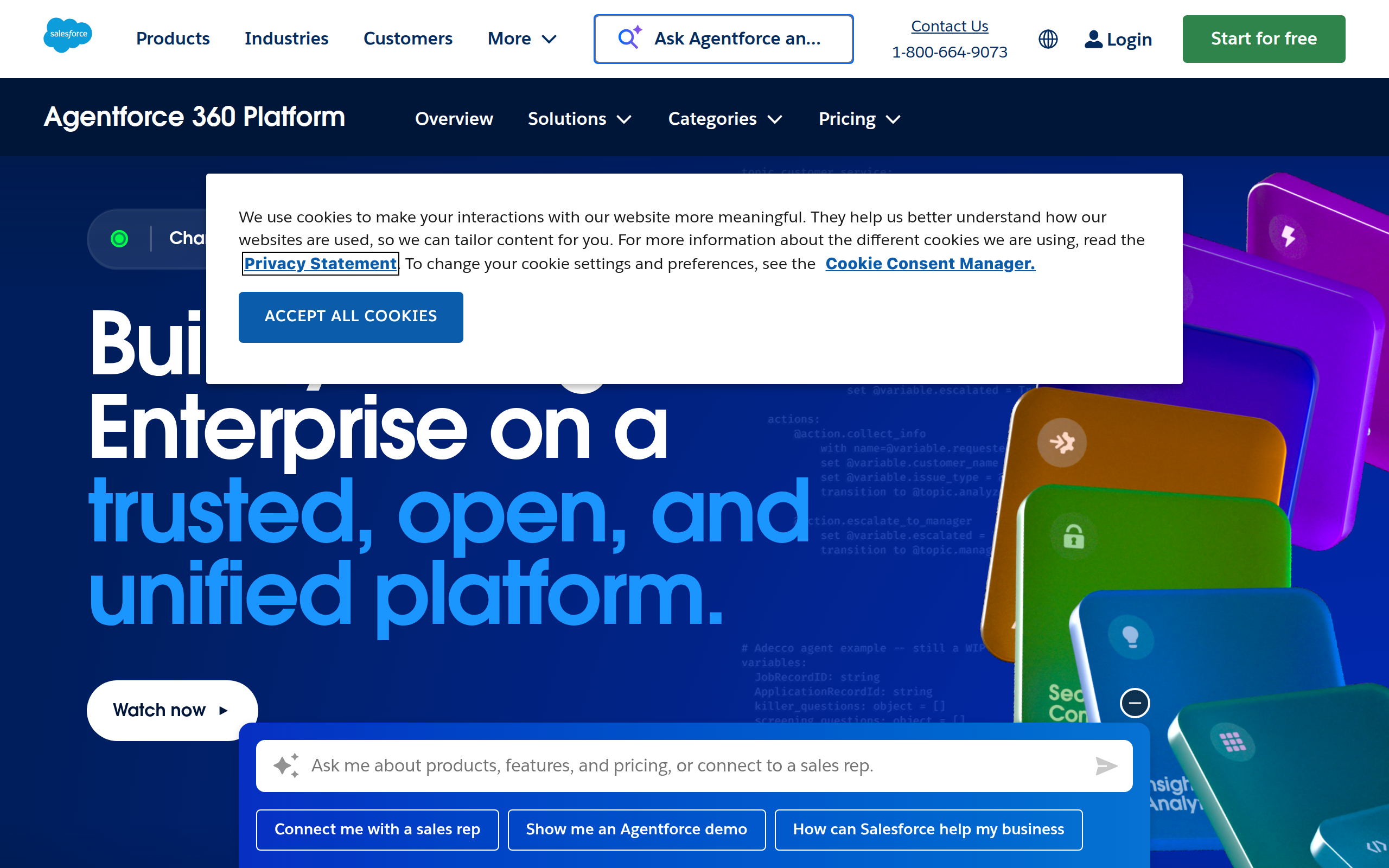
Task: Accept all cookies
Action: [x=351, y=316]
